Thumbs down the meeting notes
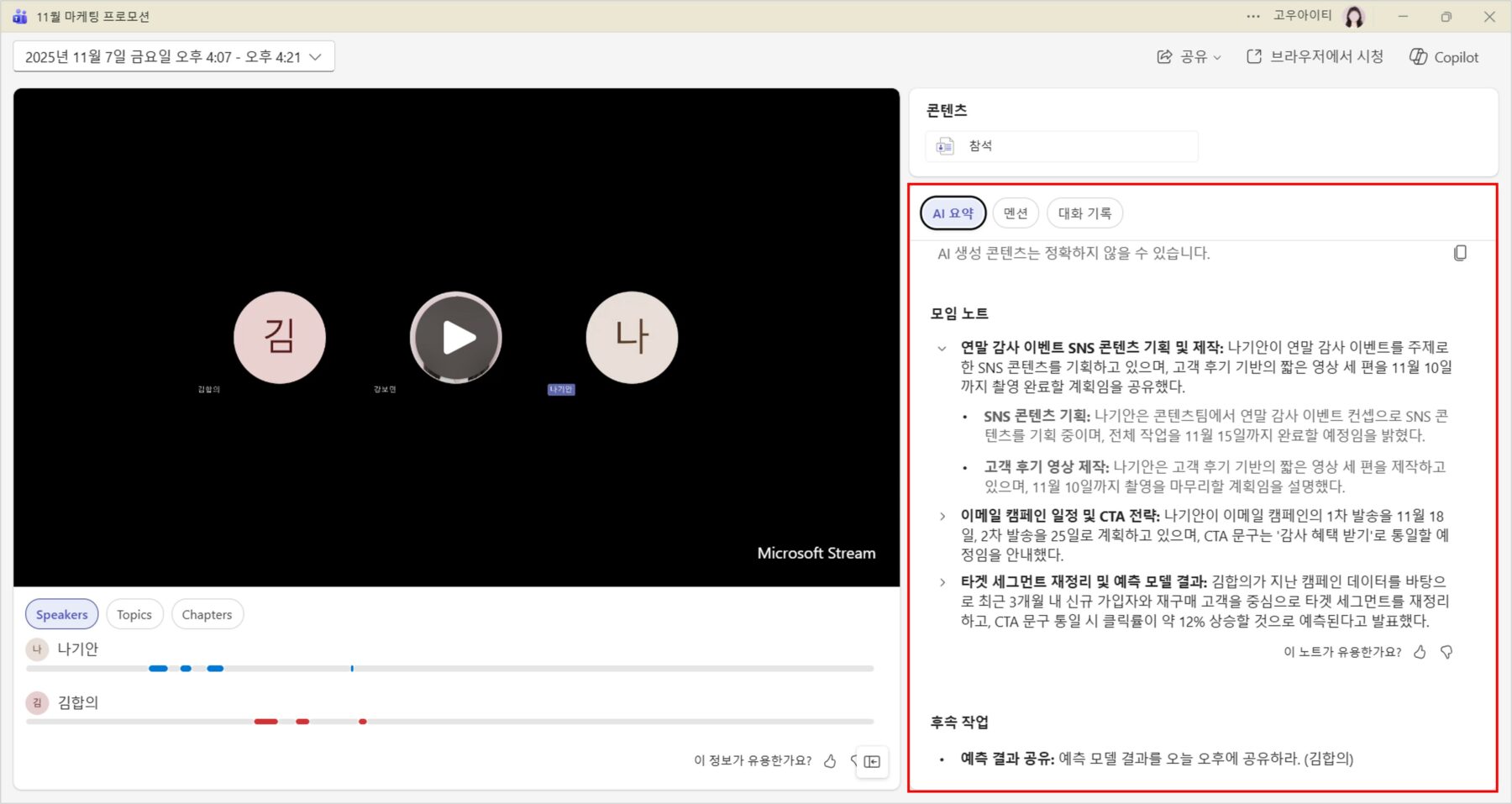The width and height of the screenshot is (1512, 804). click(1446, 652)
